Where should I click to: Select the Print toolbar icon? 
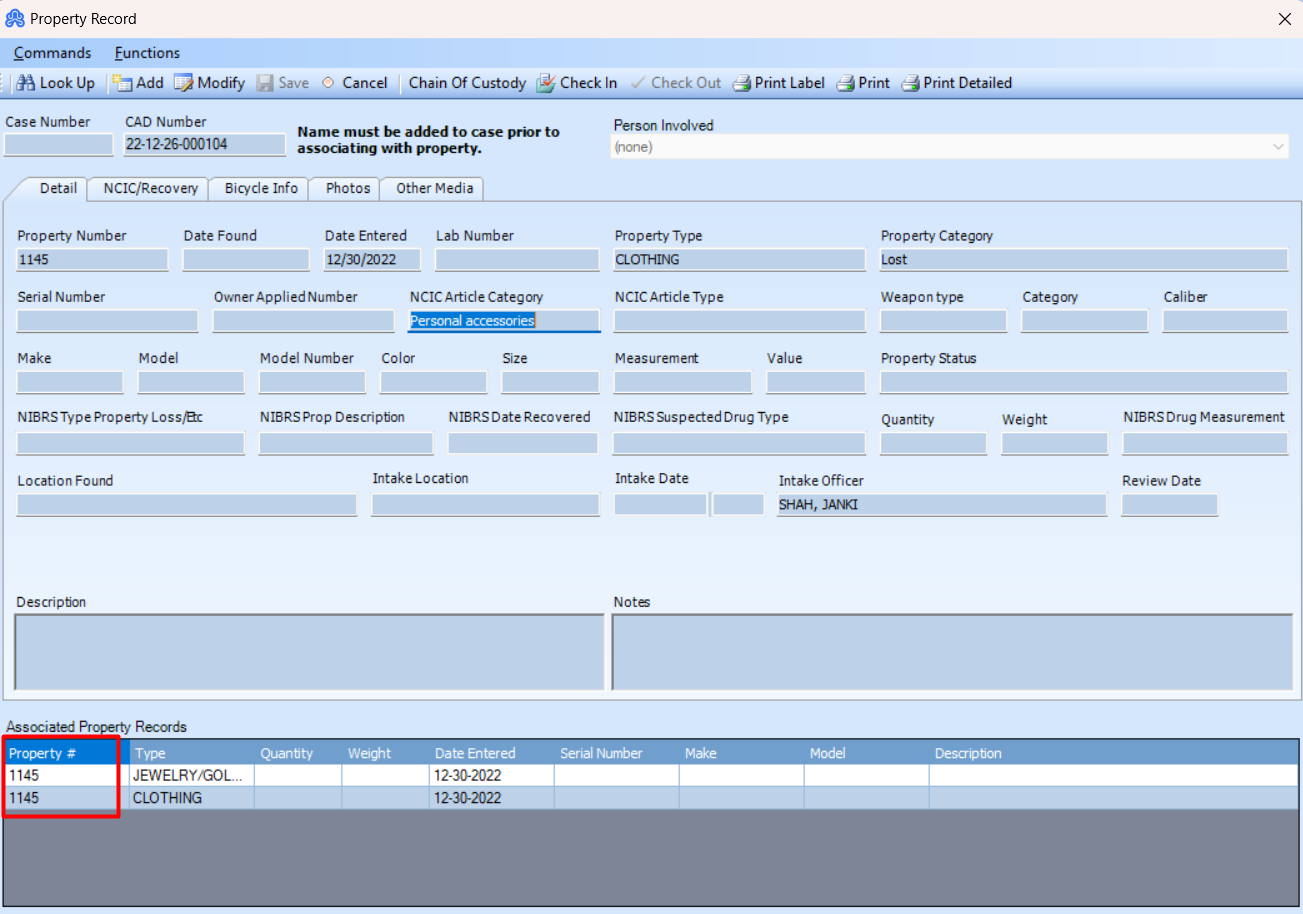(x=862, y=83)
